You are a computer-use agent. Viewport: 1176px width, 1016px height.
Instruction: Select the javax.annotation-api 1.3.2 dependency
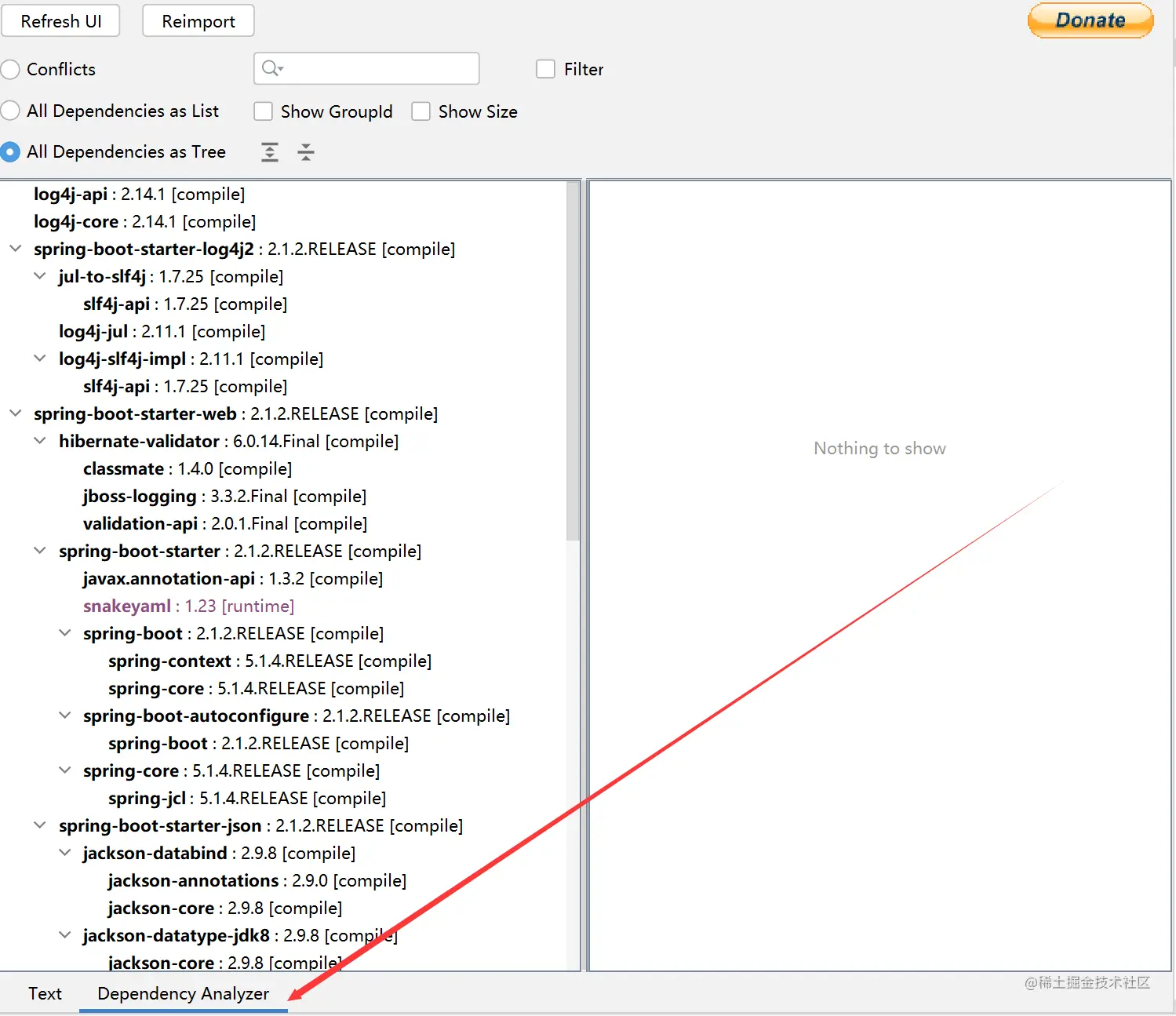[x=233, y=578]
